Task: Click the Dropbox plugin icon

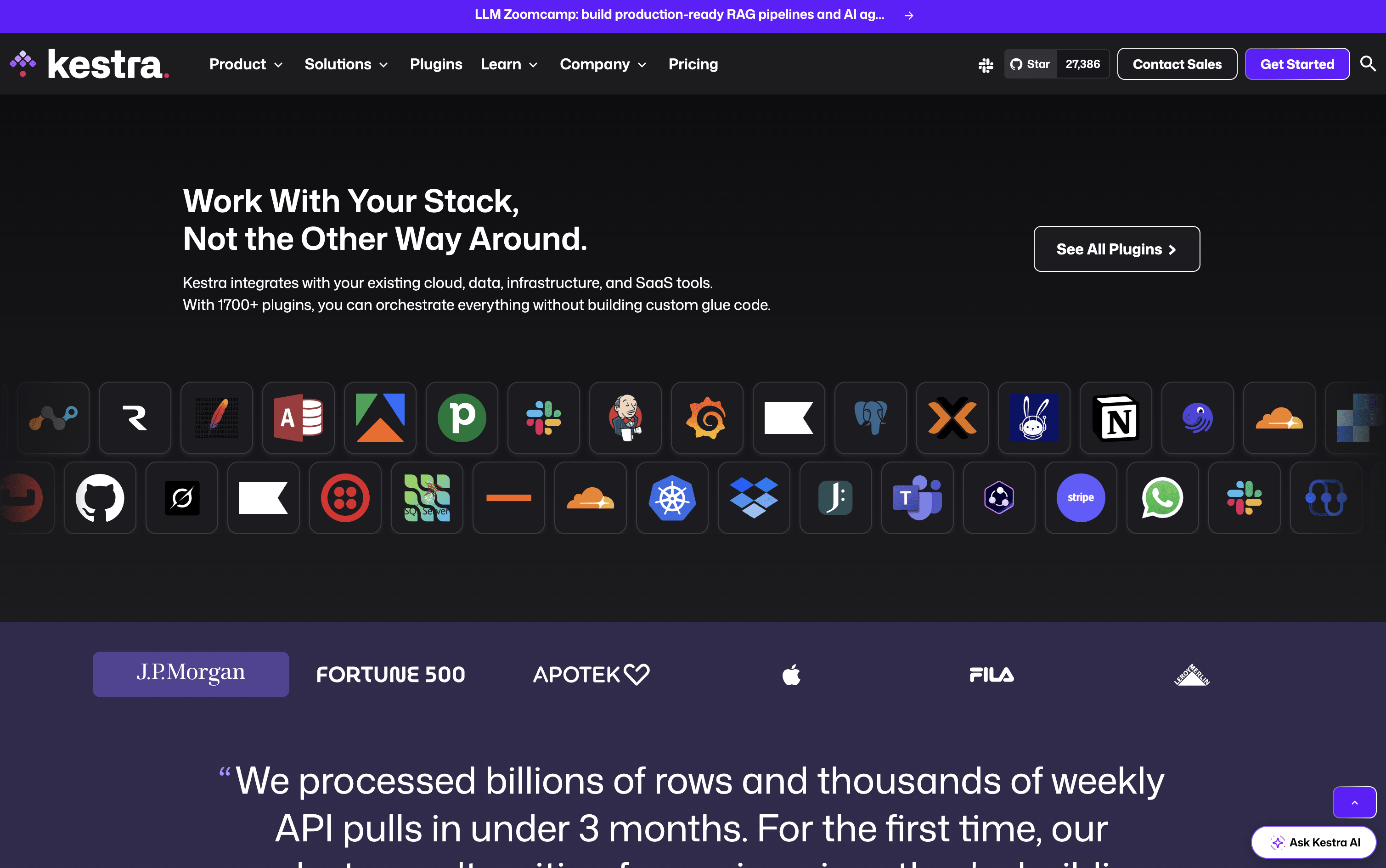Action: (754, 498)
